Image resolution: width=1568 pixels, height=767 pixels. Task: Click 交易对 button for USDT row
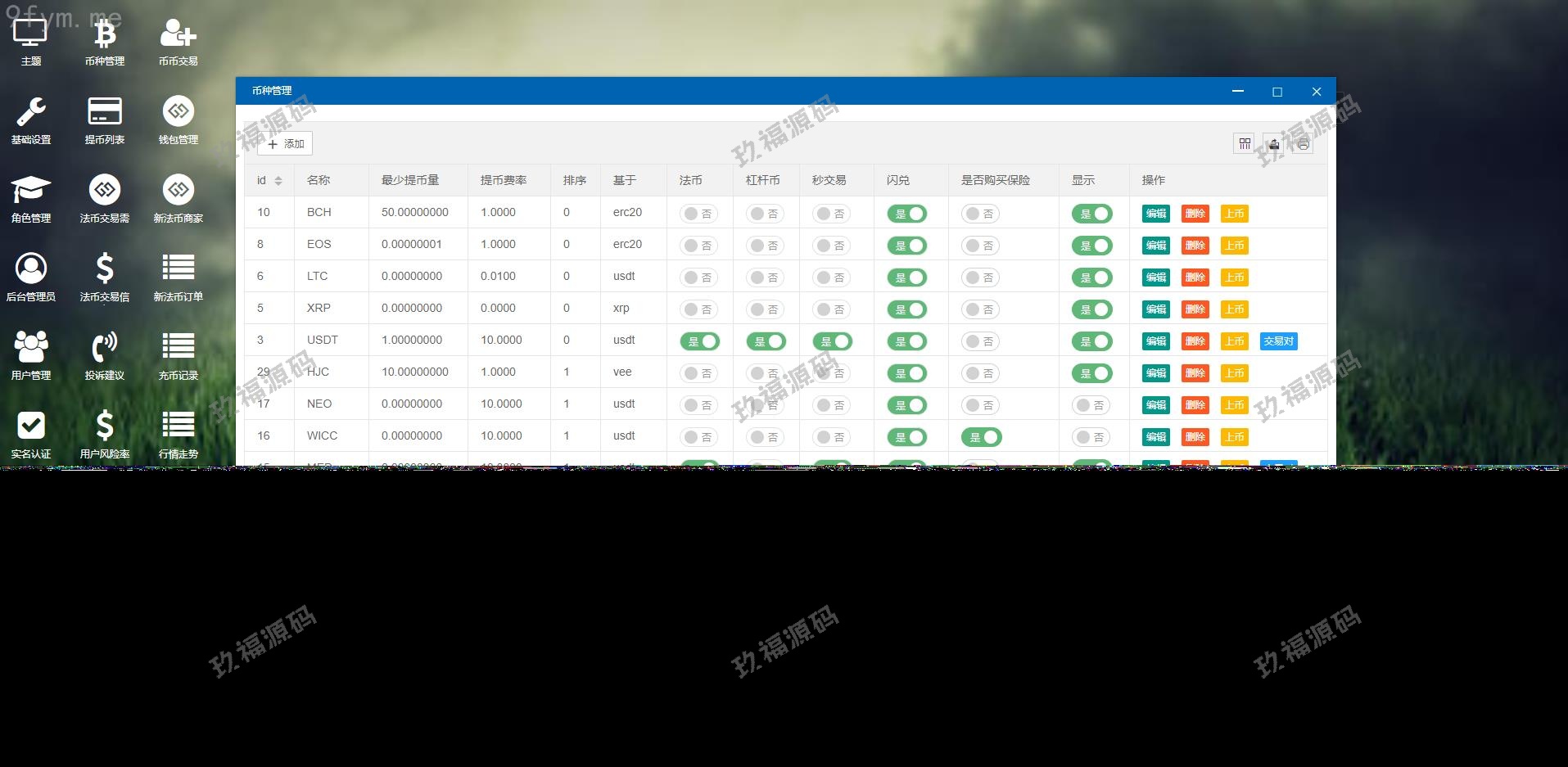click(1278, 341)
